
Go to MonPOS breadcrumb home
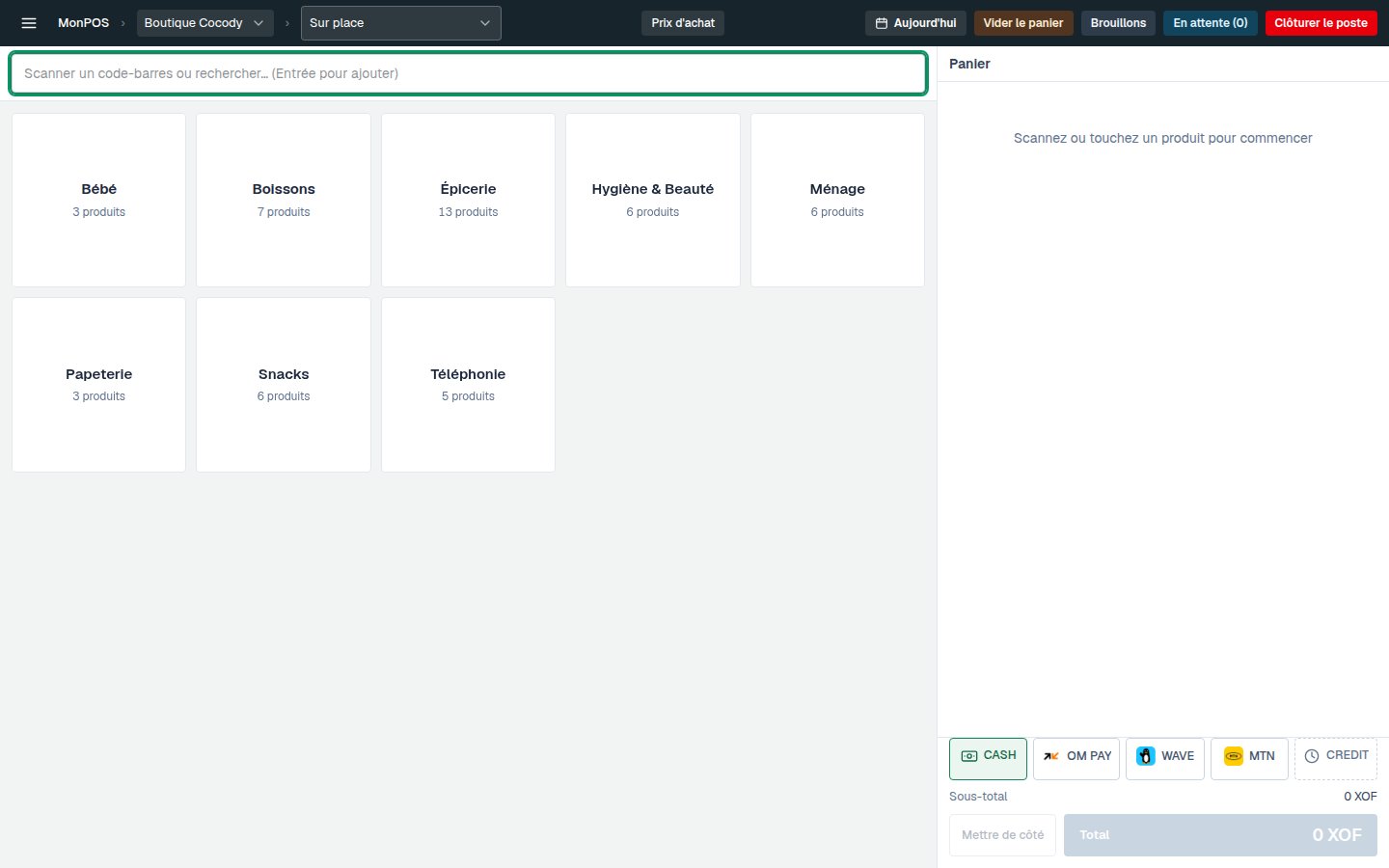pyautogui.click(x=83, y=23)
